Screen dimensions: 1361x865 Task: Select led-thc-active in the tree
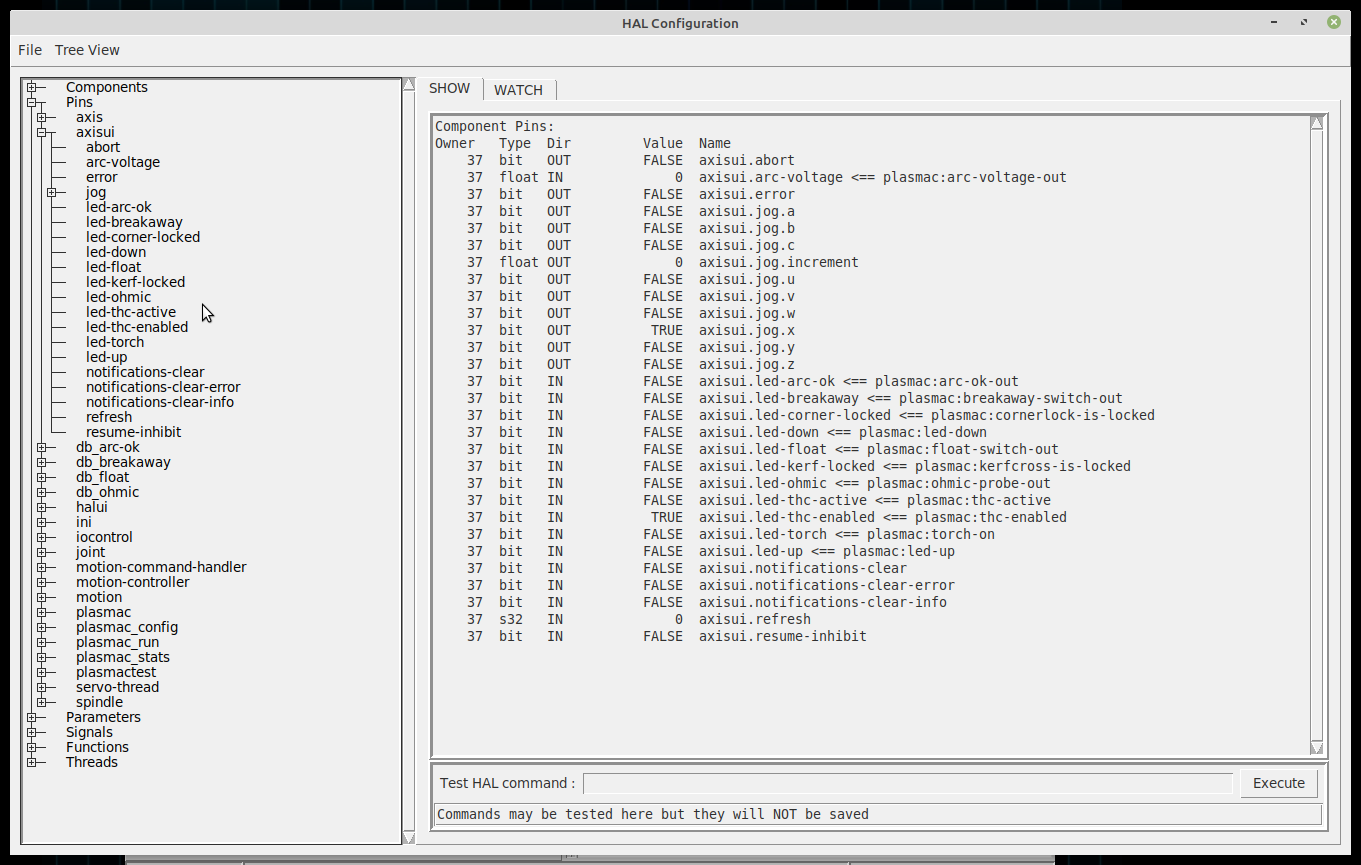[x=131, y=312]
